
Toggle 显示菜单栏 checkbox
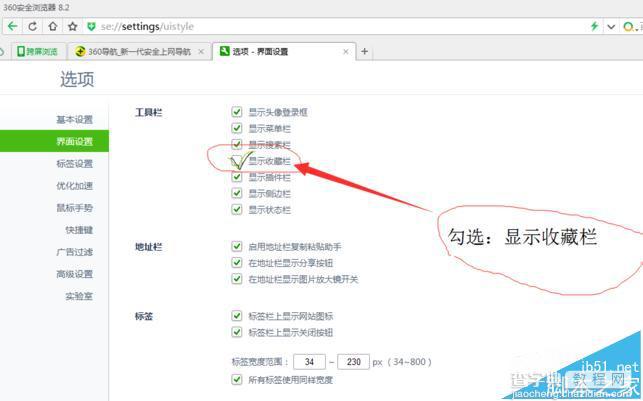pos(237,128)
